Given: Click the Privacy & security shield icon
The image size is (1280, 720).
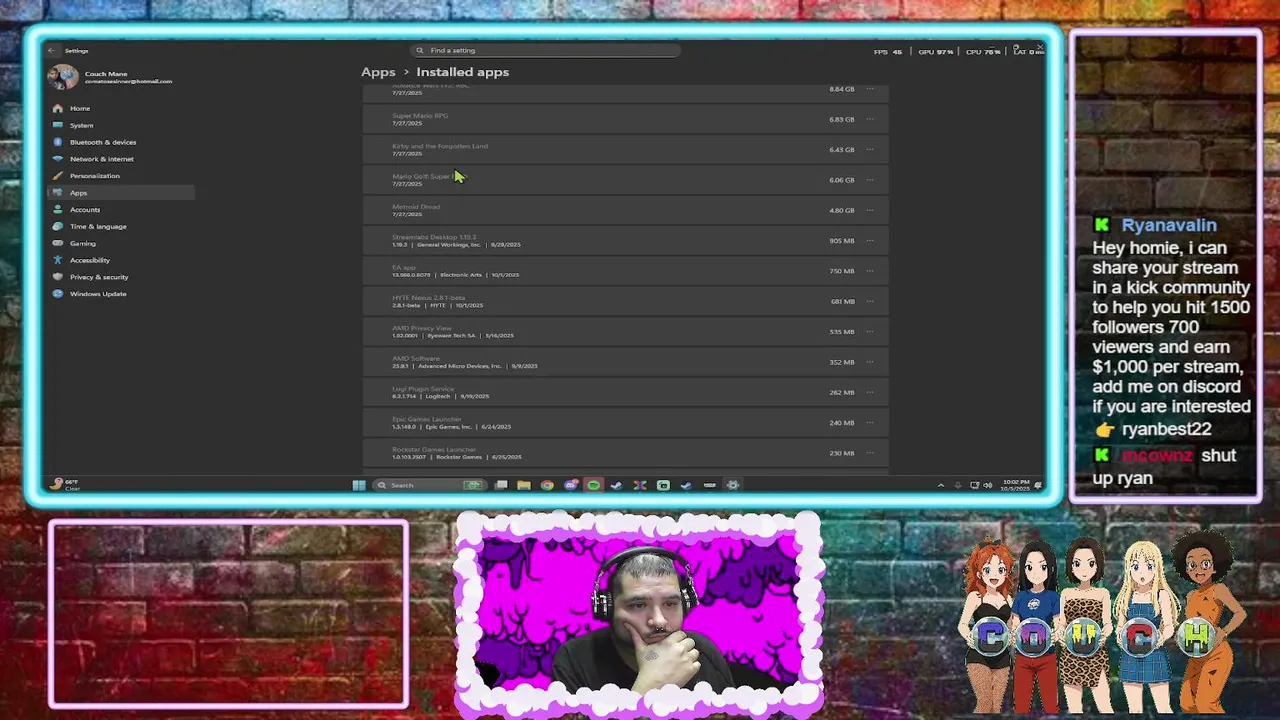Looking at the screenshot, I should pos(58,277).
